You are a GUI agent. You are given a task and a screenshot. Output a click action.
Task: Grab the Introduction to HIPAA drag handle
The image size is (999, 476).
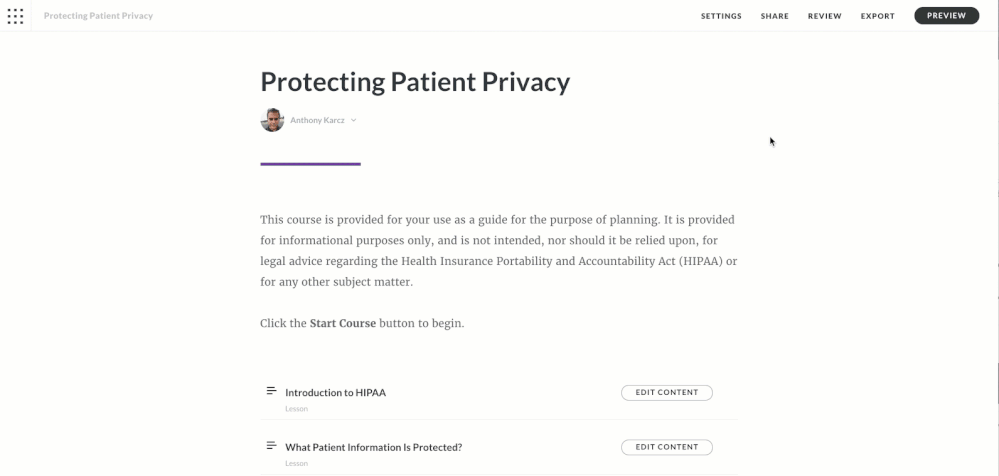271,391
